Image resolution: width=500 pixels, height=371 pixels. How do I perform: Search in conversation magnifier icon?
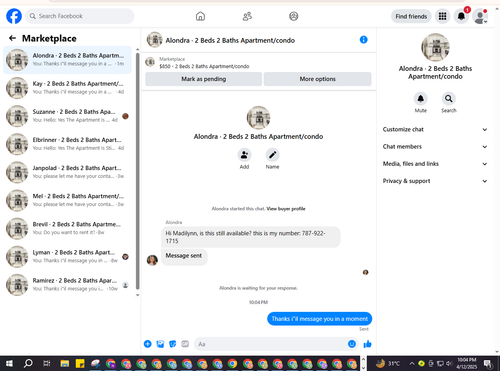point(449,99)
